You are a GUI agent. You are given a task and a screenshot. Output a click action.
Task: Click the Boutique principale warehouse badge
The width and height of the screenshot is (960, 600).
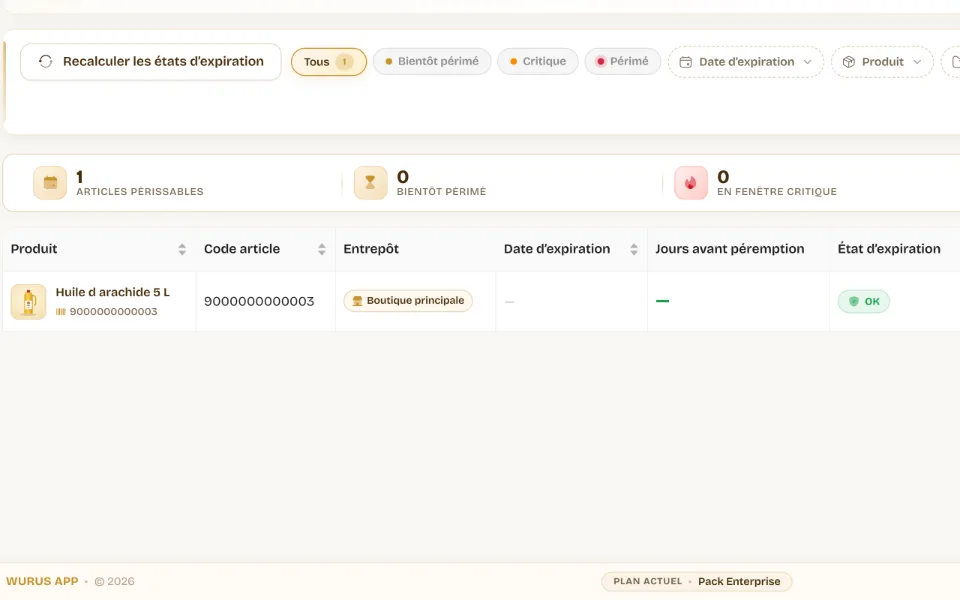tap(408, 301)
